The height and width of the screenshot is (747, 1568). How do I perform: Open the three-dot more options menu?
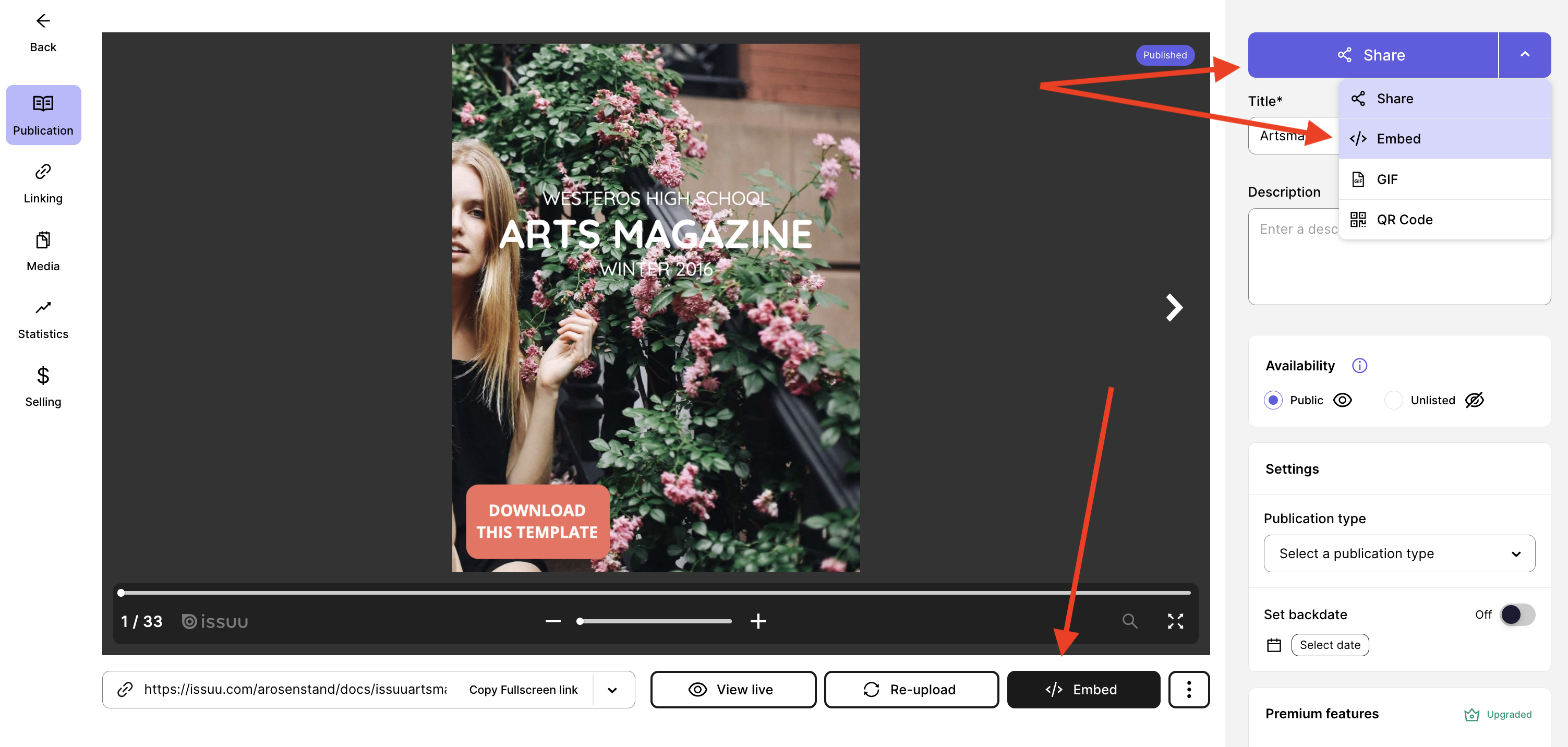(1189, 689)
